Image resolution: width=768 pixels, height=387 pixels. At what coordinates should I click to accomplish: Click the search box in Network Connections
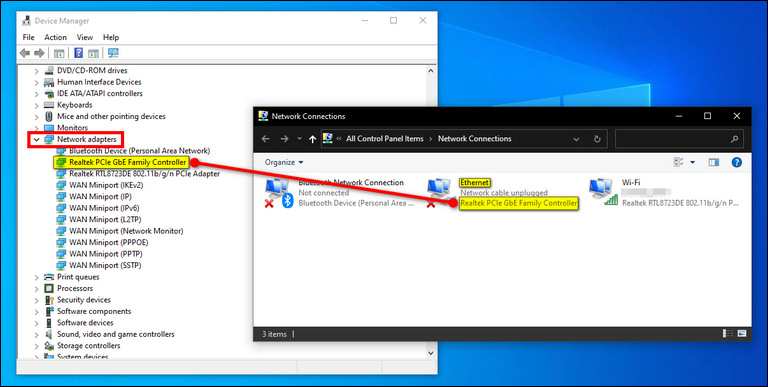(x=679, y=139)
